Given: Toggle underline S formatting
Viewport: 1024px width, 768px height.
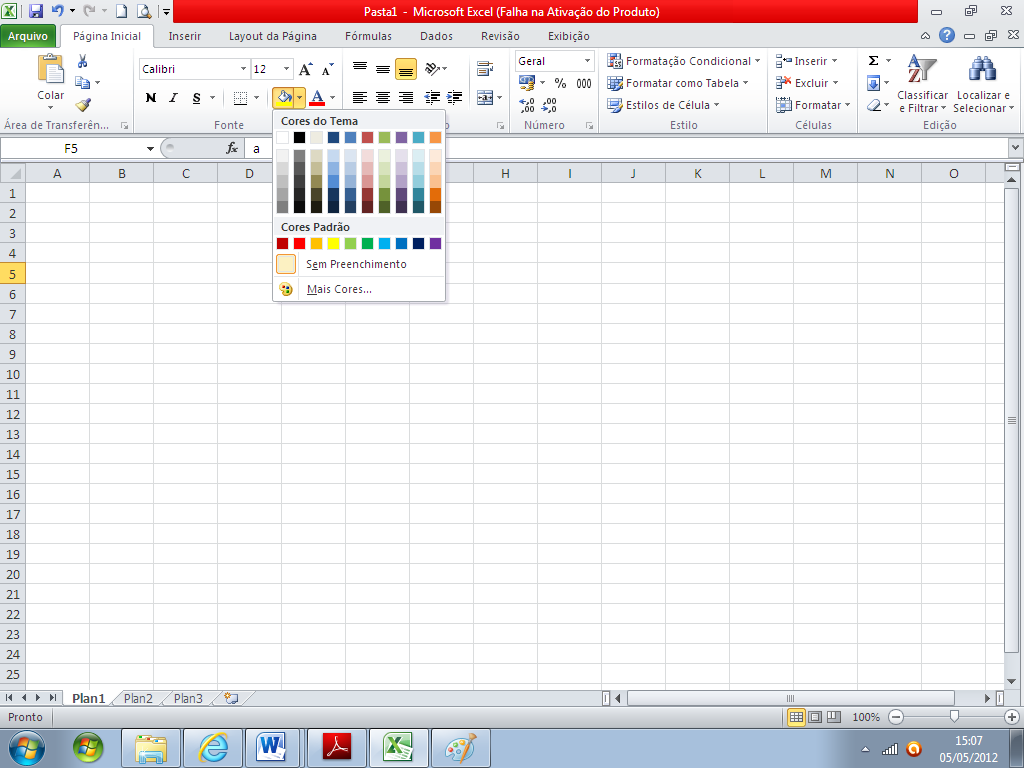Looking at the screenshot, I should pos(197,98).
